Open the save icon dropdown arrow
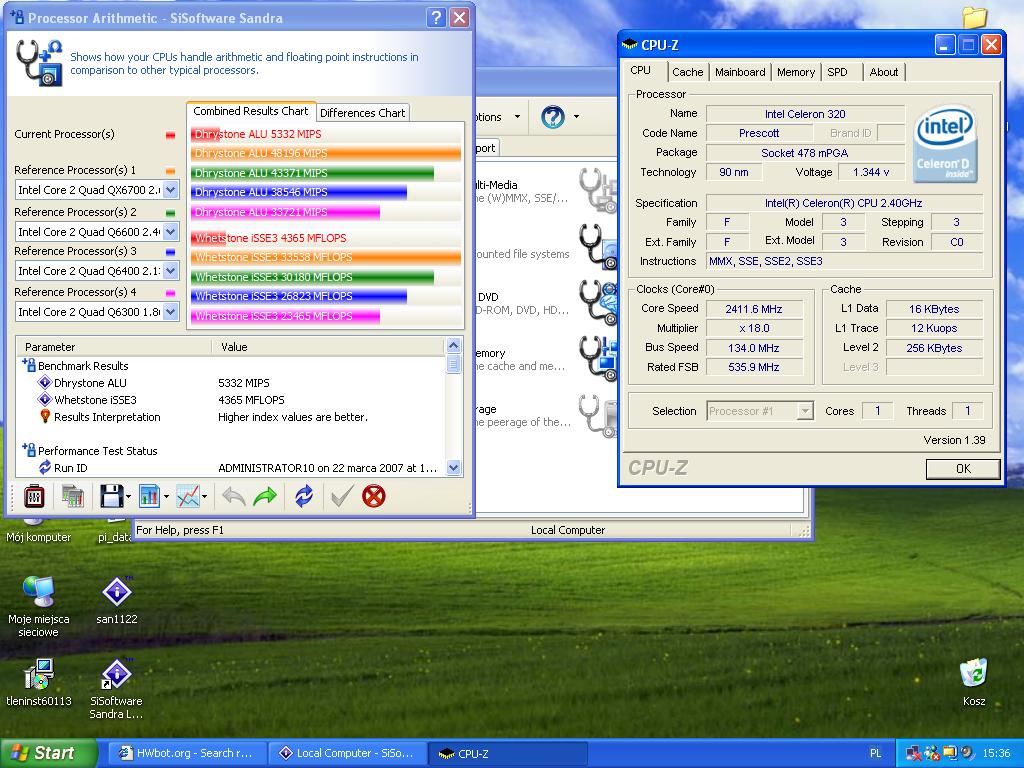 [x=128, y=497]
